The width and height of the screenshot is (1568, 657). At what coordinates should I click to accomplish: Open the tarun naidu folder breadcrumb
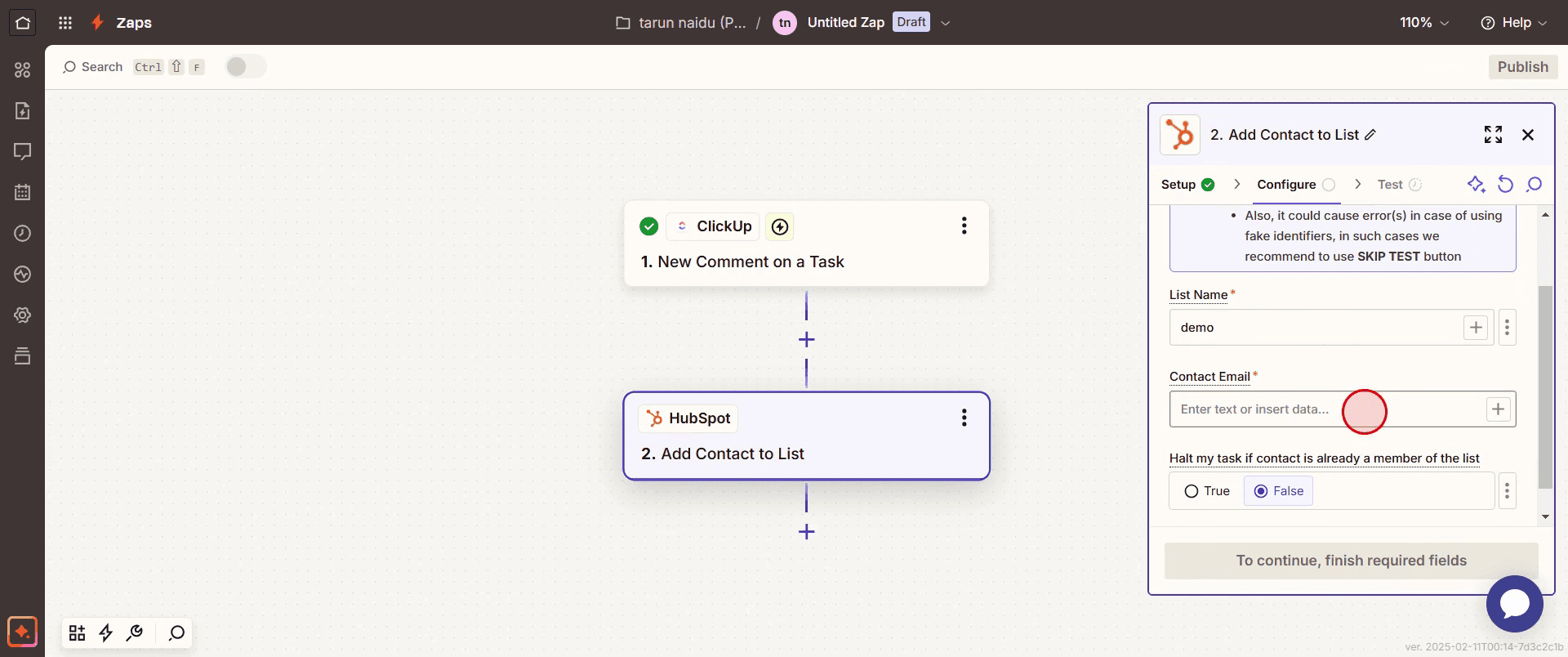[680, 23]
